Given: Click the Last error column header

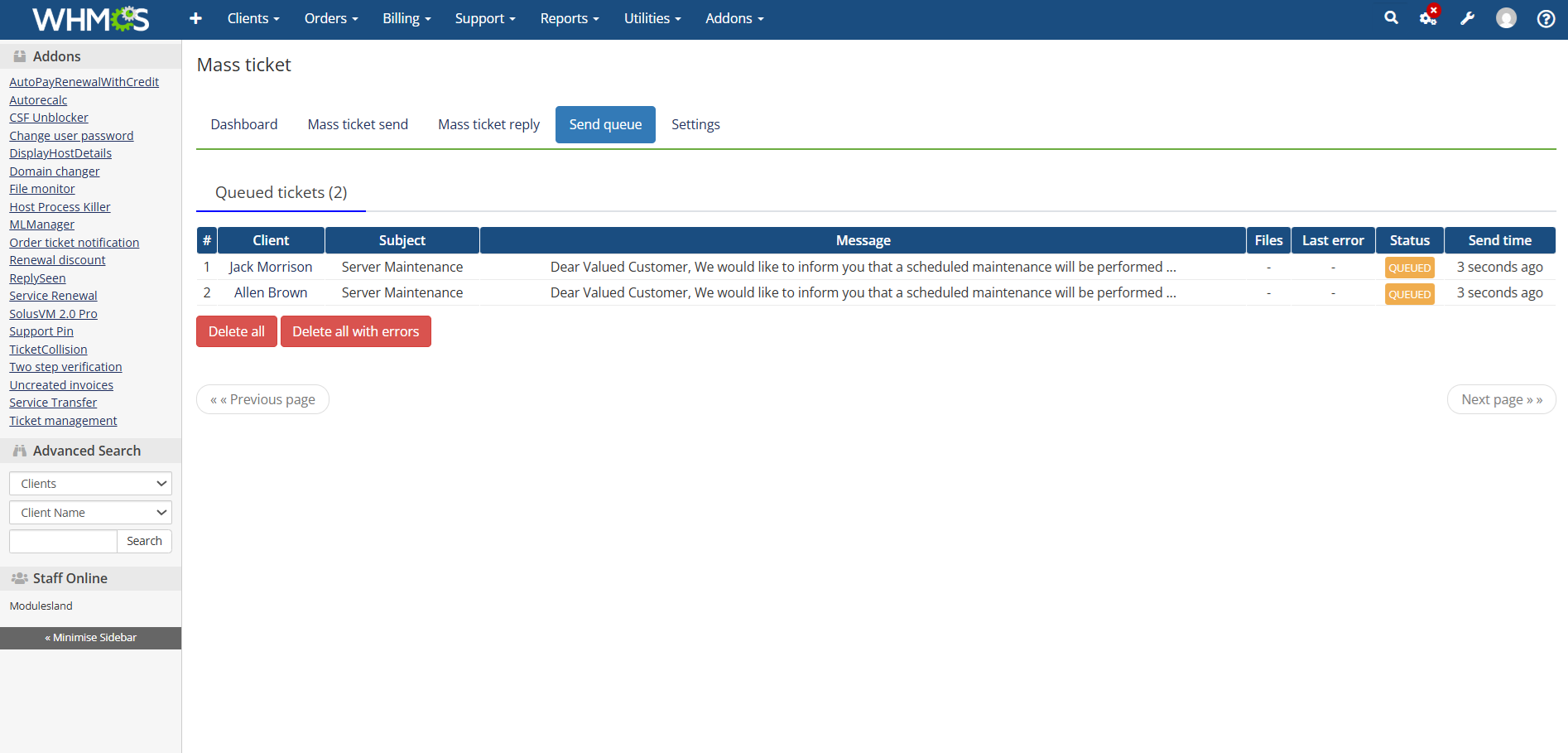Looking at the screenshot, I should pyautogui.click(x=1333, y=240).
